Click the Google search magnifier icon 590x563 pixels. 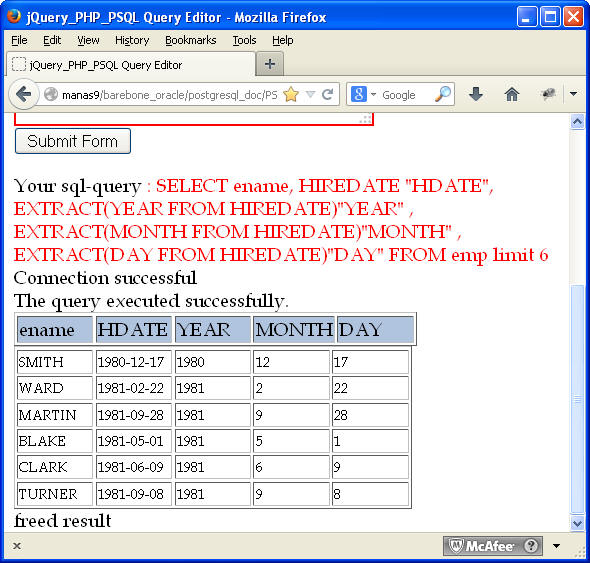coord(442,94)
